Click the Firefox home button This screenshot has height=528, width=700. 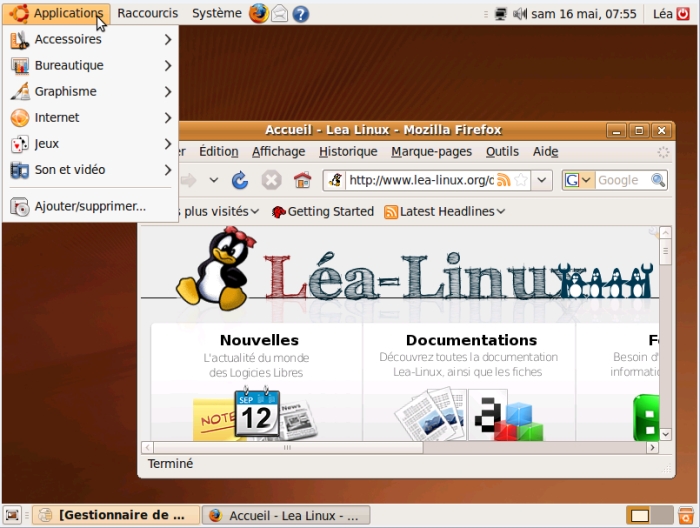(302, 180)
